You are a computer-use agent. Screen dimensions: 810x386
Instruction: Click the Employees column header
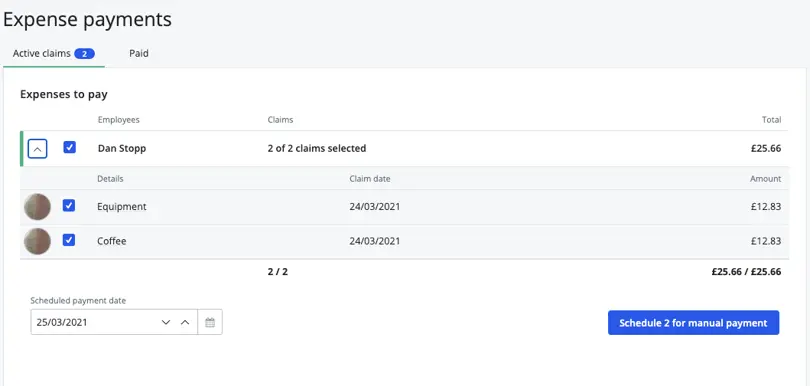pyautogui.click(x=119, y=120)
